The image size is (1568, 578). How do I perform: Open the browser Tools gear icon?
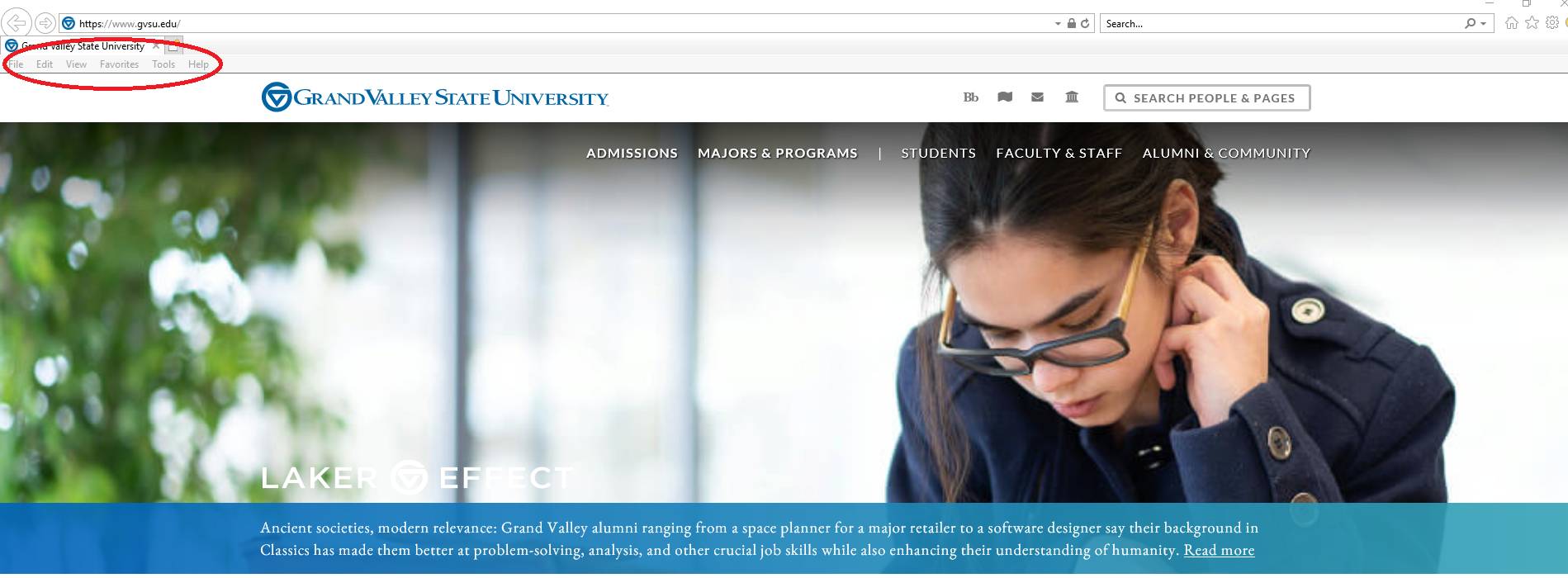coord(1552,23)
